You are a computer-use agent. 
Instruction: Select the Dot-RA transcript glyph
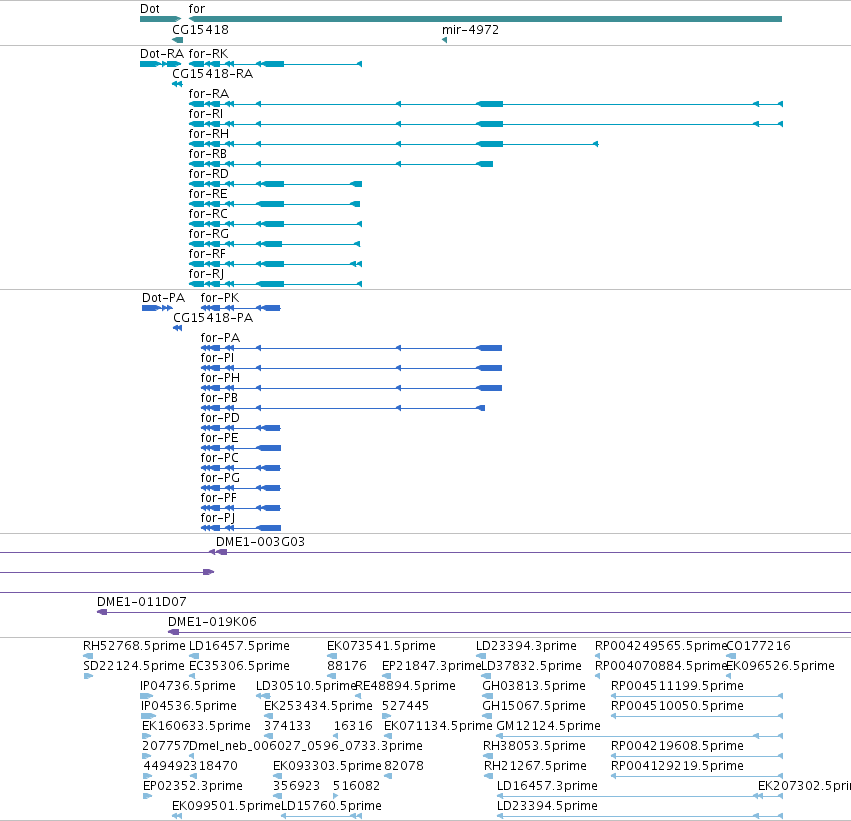[x=160, y=64]
